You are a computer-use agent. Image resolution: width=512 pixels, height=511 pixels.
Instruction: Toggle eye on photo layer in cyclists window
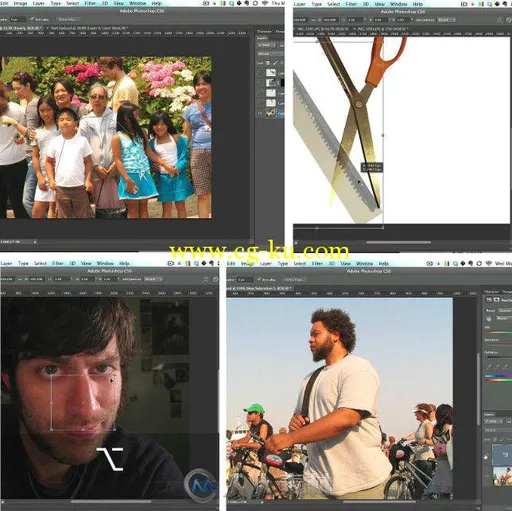[487, 476]
